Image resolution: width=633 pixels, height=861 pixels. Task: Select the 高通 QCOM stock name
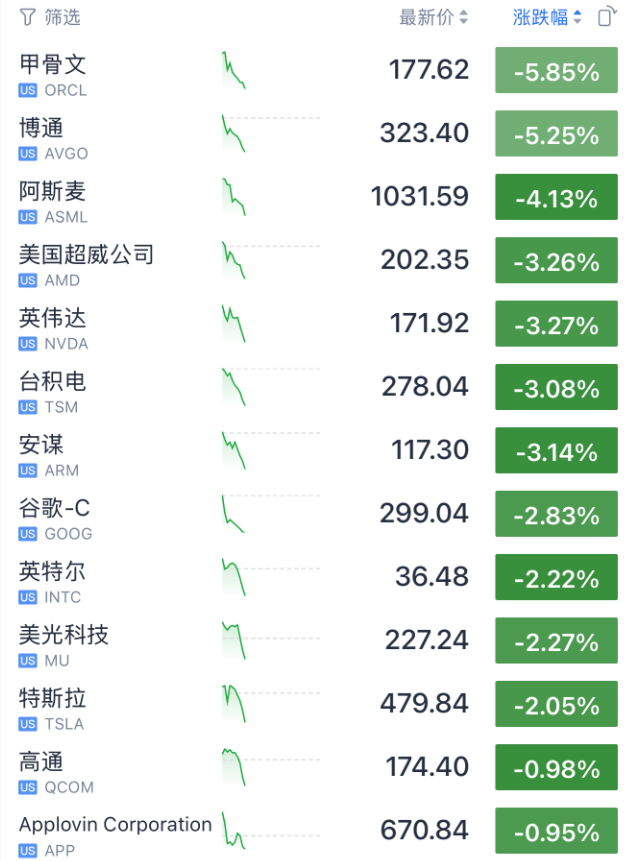point(42,762)
